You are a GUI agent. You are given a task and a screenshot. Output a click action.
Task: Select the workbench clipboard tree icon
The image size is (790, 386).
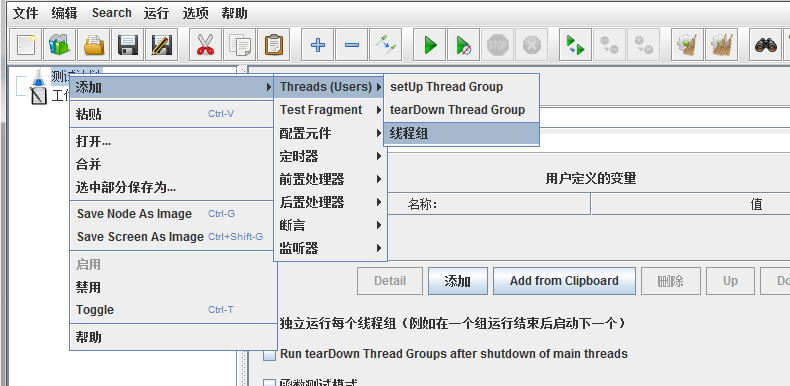[38, 95]
